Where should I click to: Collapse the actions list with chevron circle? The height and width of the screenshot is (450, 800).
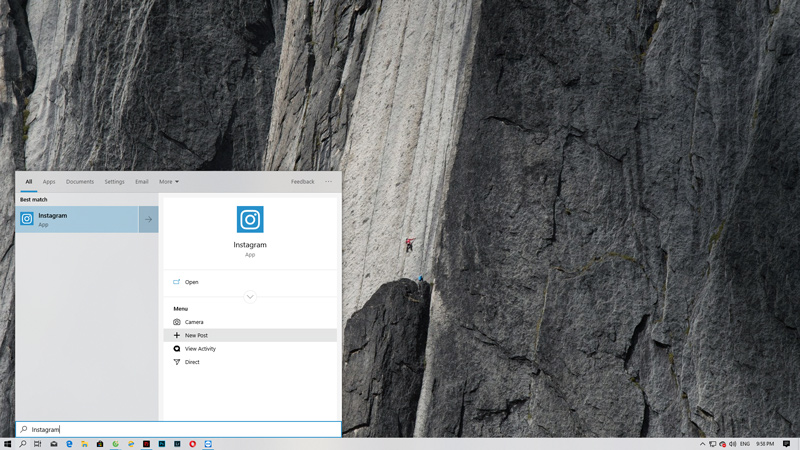click(x=250, y=297)
